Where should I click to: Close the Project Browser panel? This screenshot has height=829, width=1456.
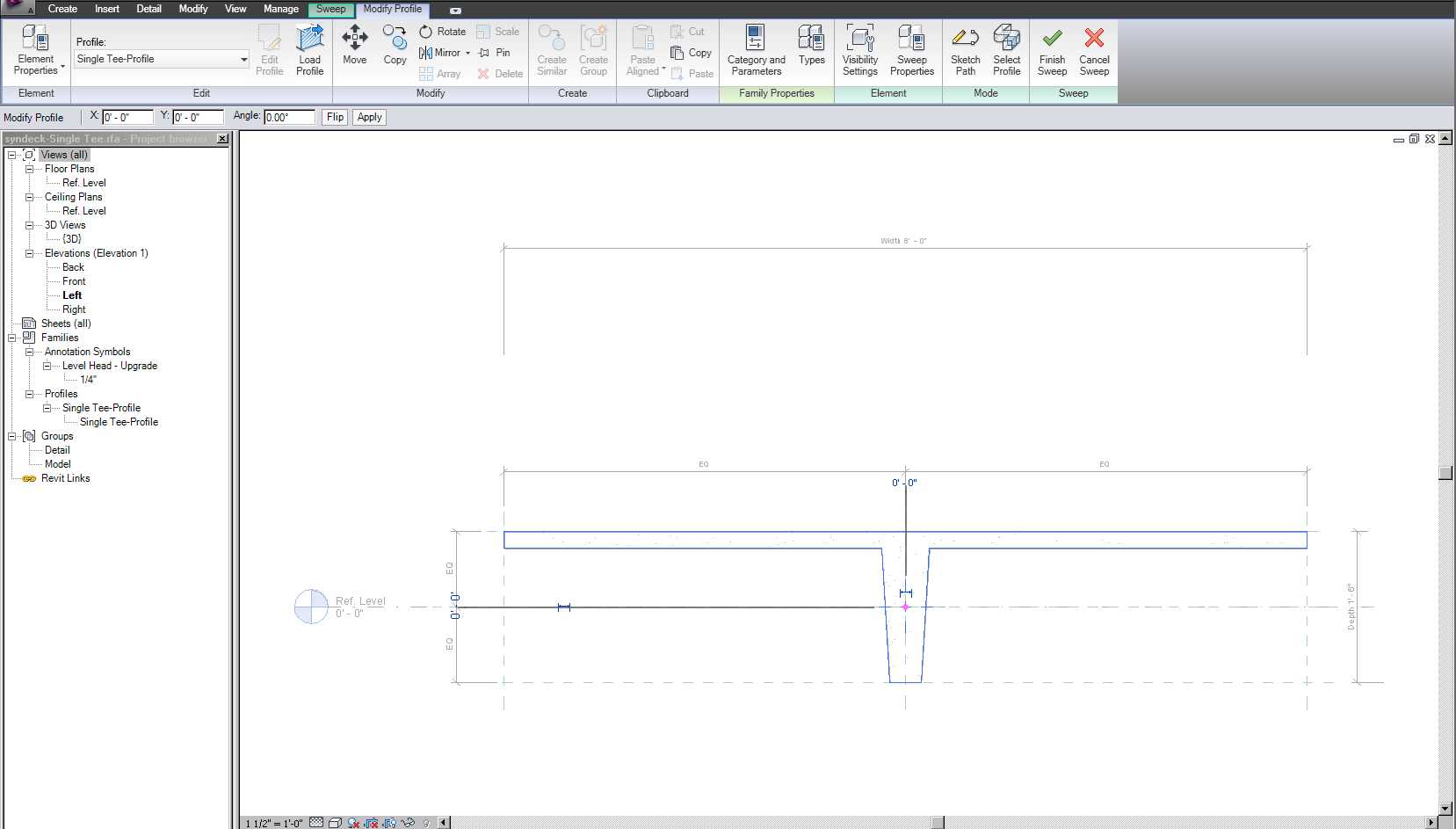click(x=222, y=139)
